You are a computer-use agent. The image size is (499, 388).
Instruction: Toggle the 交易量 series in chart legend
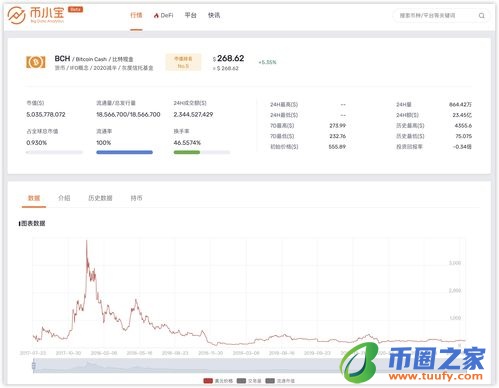tap(249, 381)
